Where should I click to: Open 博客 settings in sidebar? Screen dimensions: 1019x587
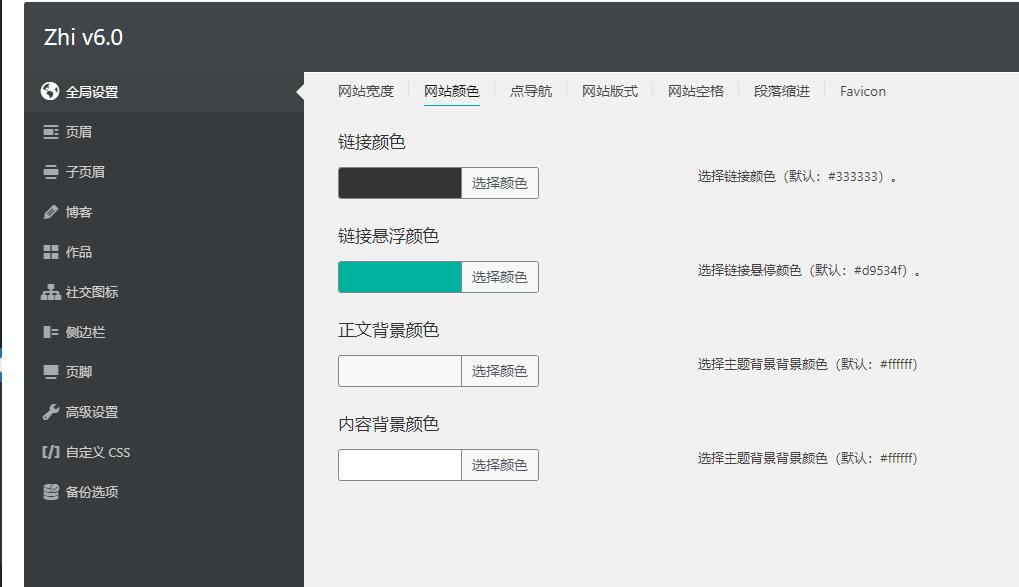click(x=164, y=212)
